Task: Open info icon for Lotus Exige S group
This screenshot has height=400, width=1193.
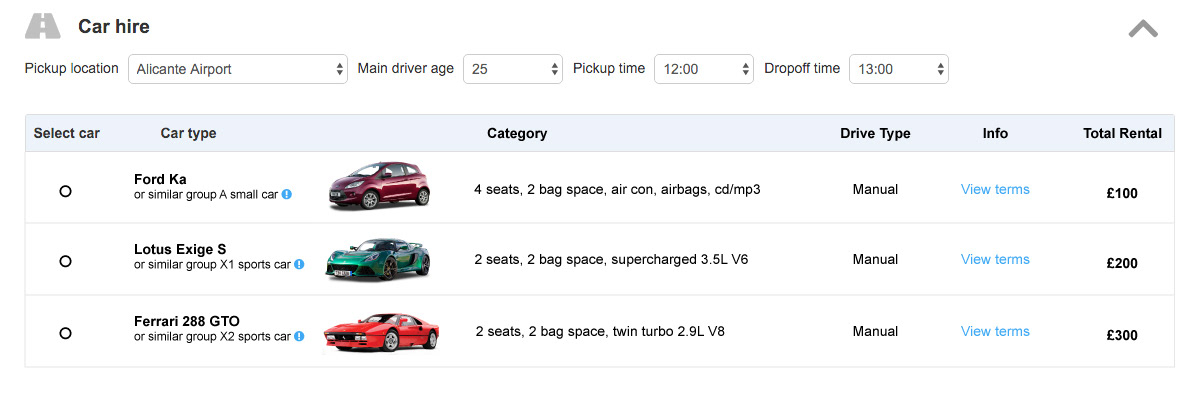Action: coord(299,264)
